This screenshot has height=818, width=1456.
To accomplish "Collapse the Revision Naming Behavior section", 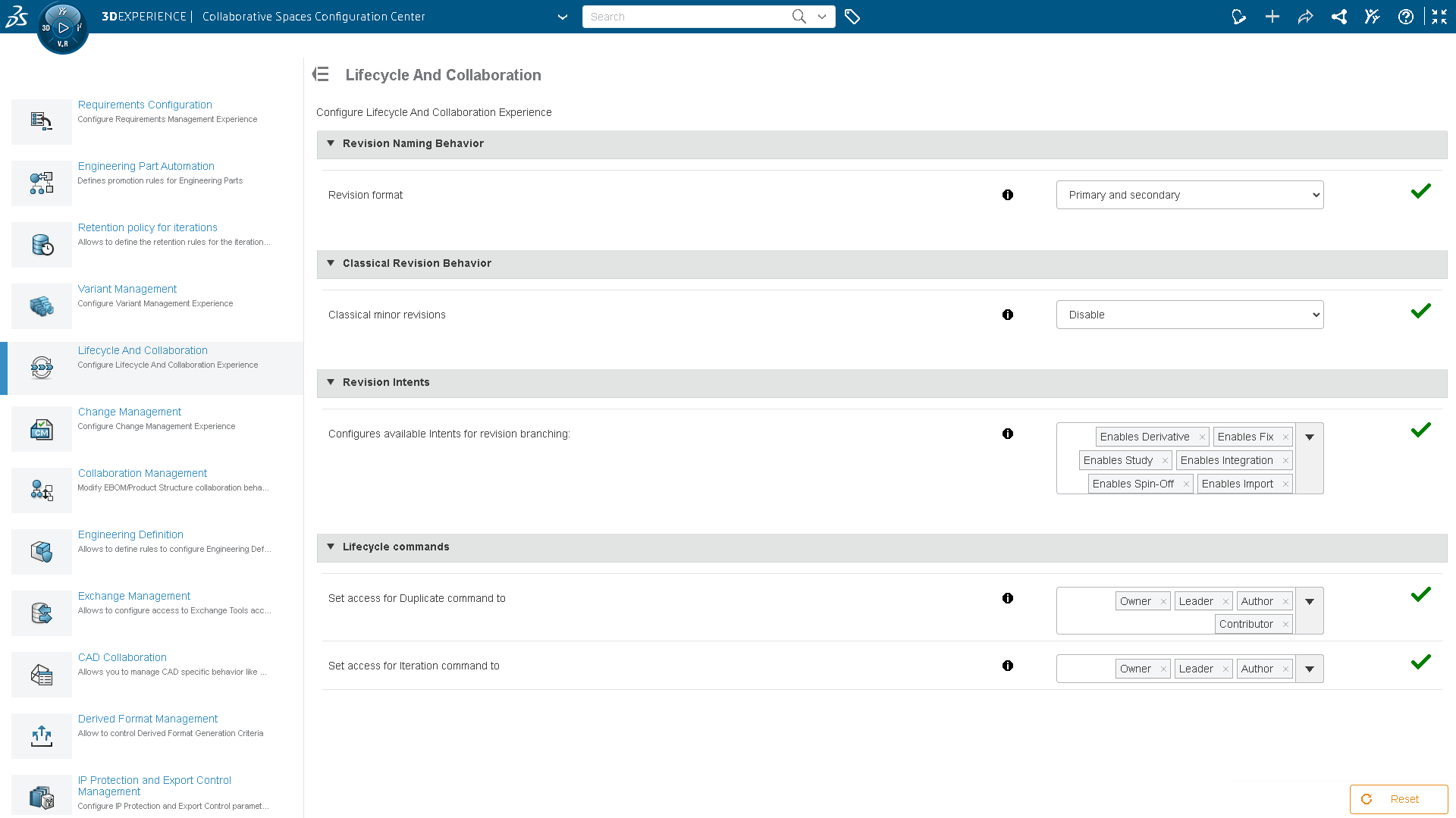I will coord(331,143).
